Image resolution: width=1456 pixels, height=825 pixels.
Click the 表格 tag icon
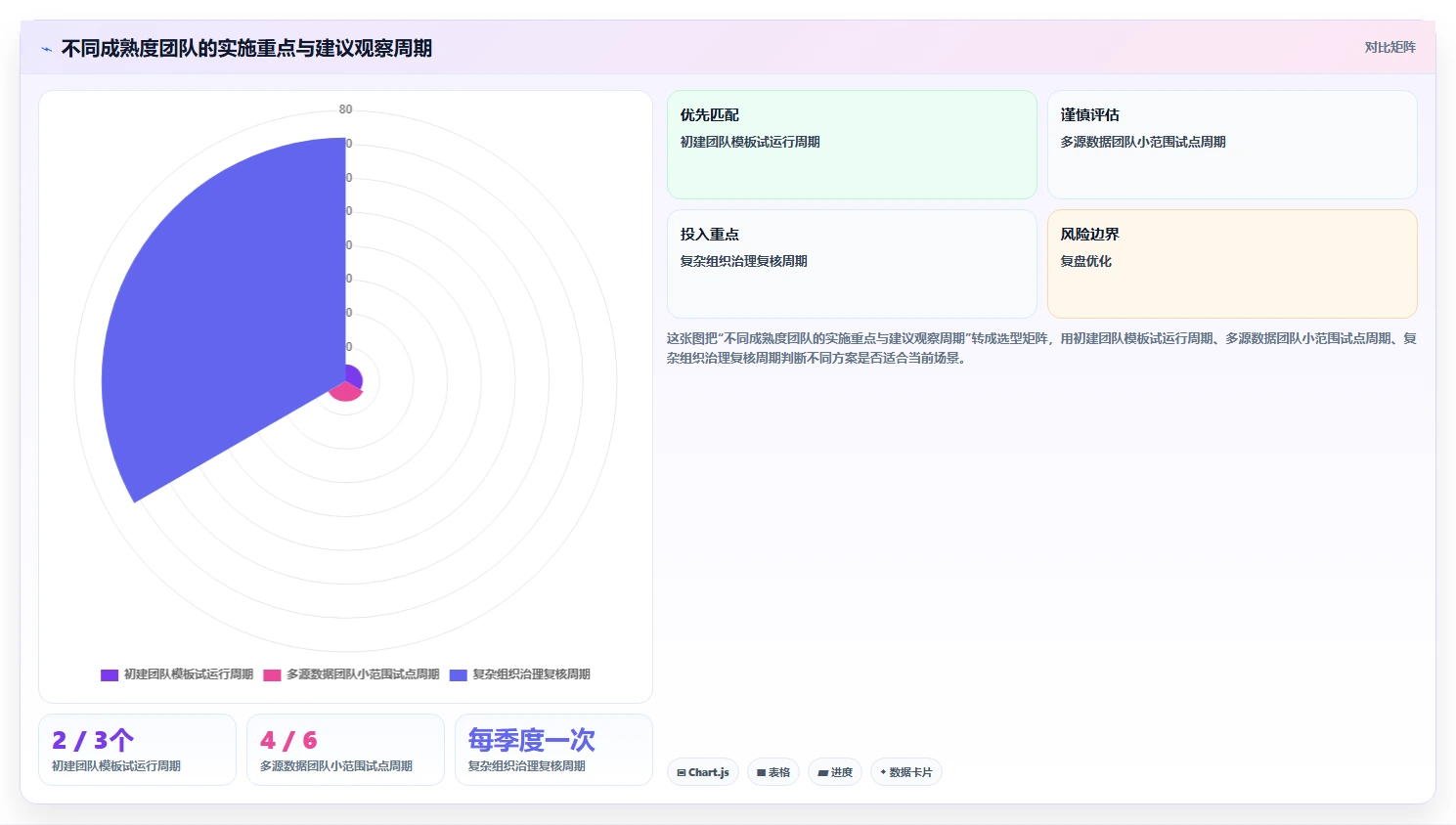762,772
